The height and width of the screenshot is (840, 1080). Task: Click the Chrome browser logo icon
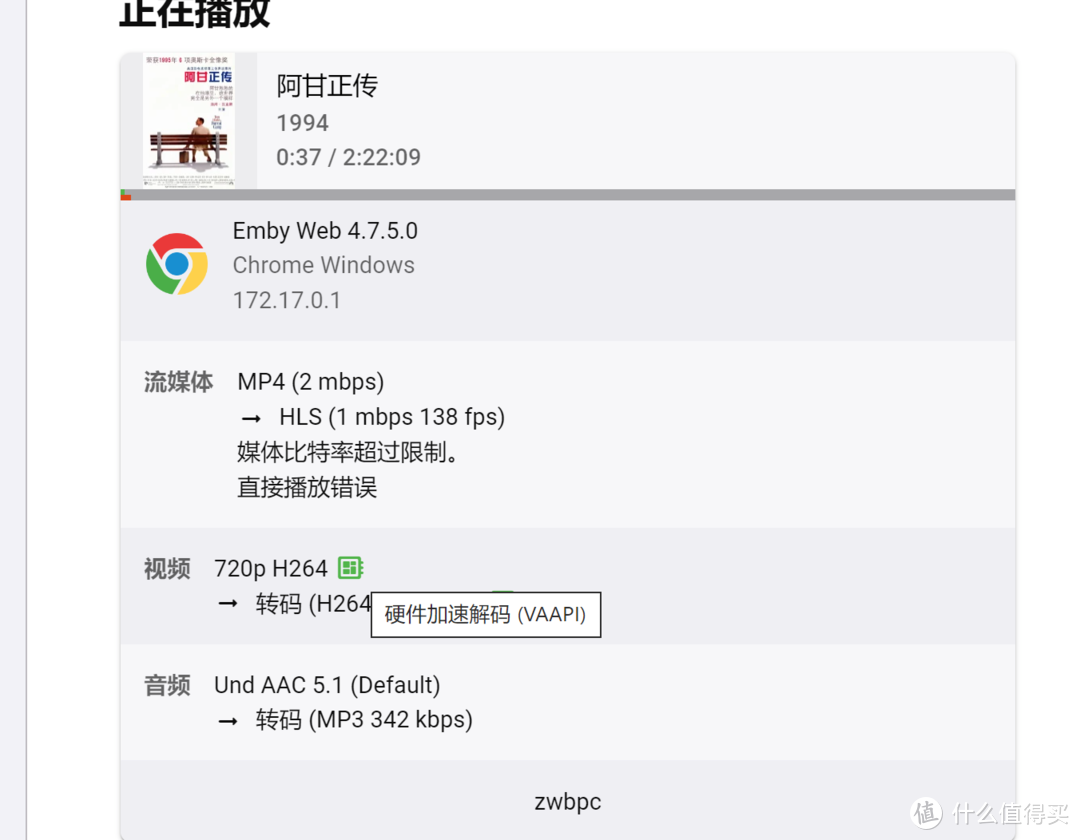click(177, 264)
